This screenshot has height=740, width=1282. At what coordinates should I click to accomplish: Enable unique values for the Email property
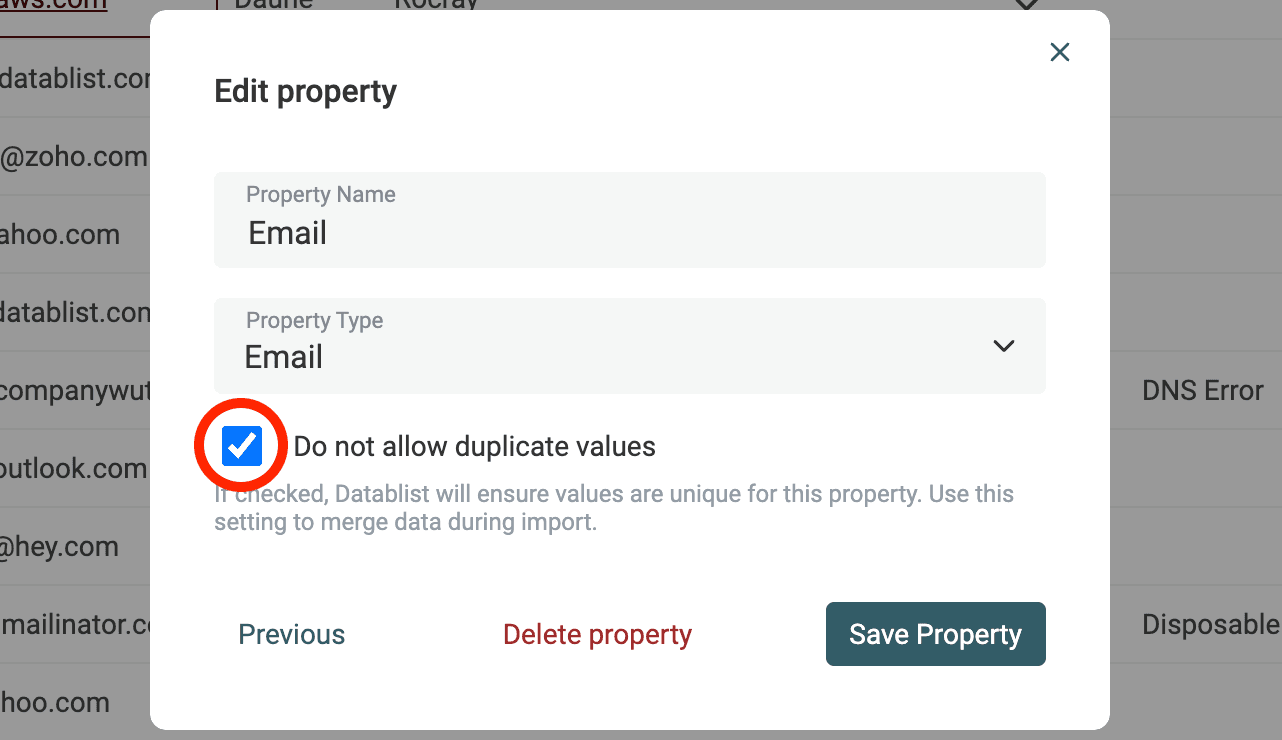point(240,444)
